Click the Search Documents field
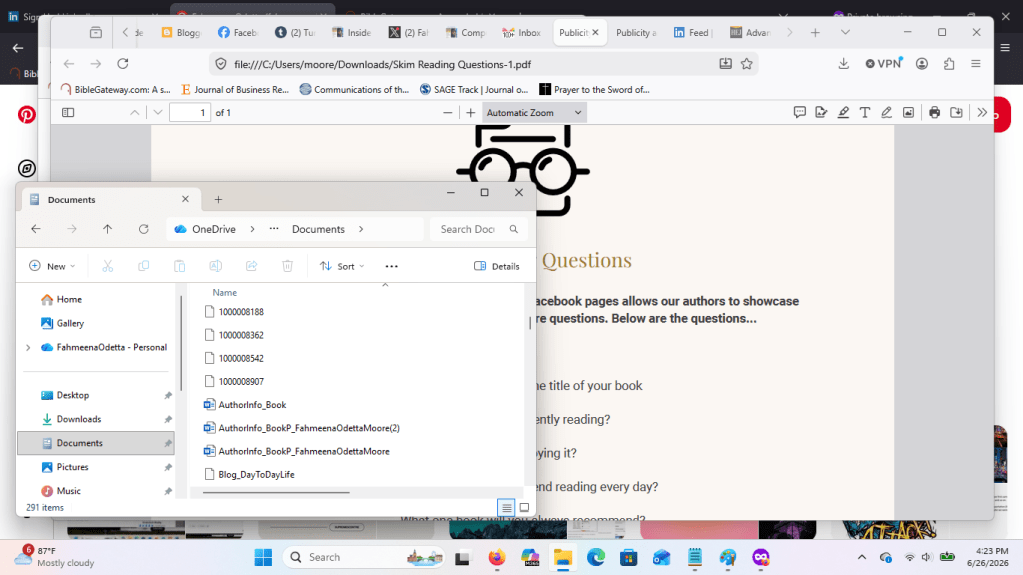 [x=478, y=229]
